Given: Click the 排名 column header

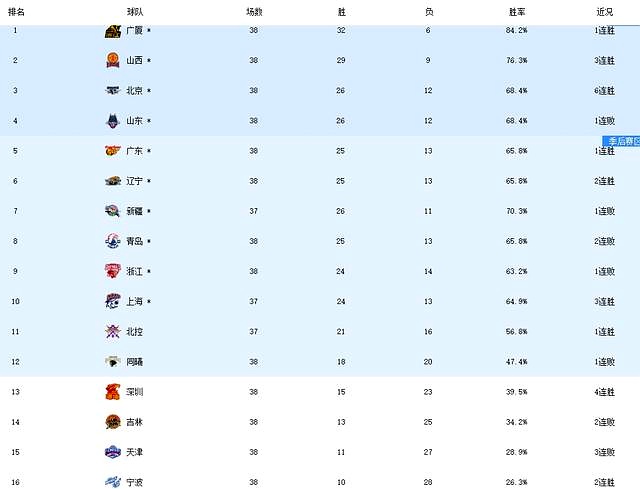Looking at the screenshot, I should 16,12.
